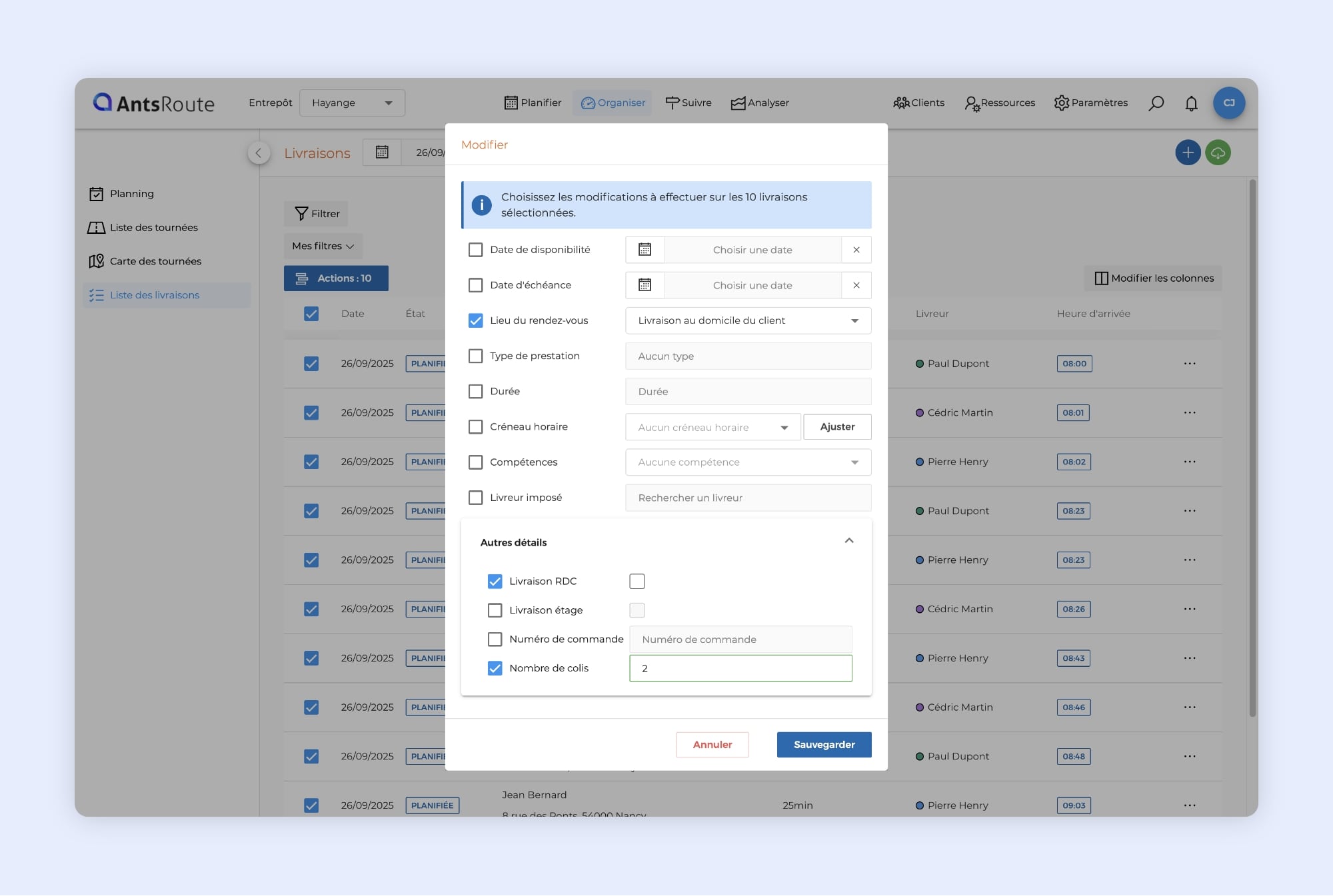Click the Sauvegarder button
1333x896 pixels.
pos(824,745)
